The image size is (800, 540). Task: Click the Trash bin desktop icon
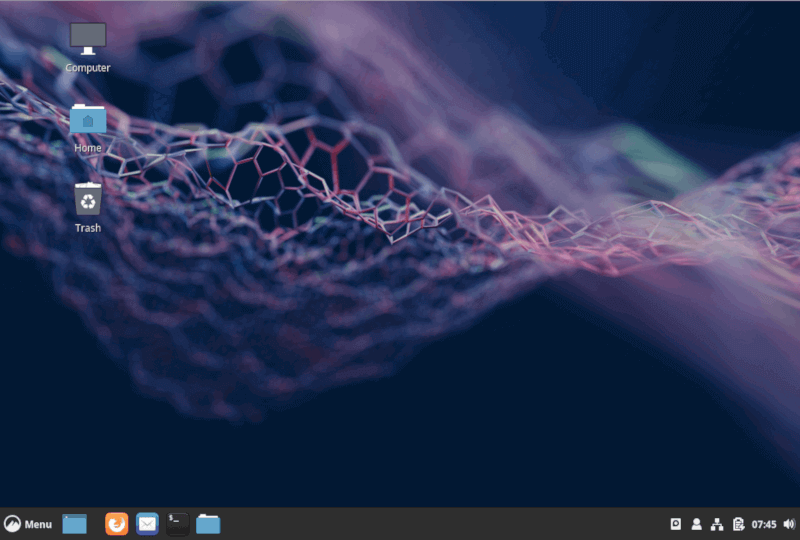87,199
